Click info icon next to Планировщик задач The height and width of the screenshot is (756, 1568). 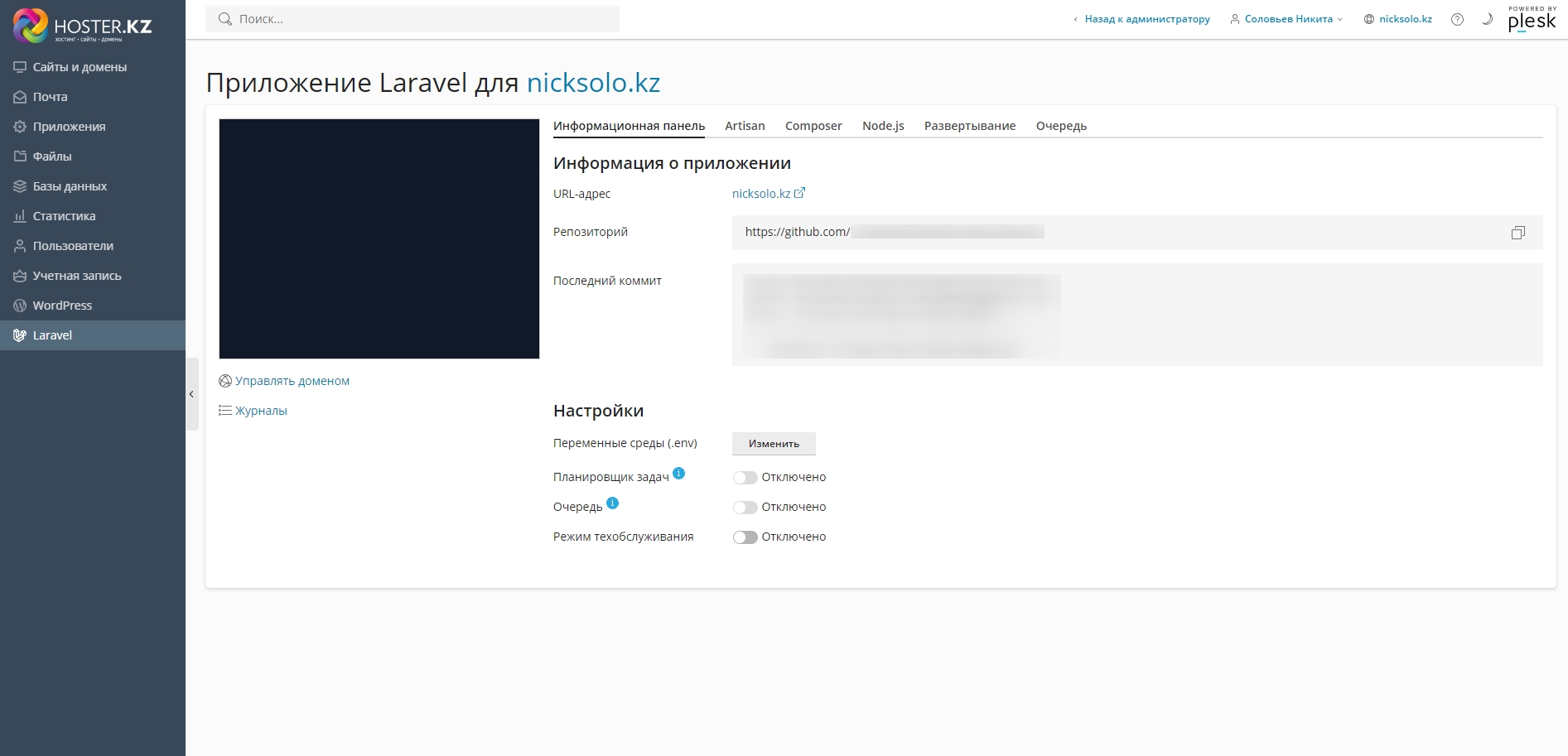tap(678, 474)
